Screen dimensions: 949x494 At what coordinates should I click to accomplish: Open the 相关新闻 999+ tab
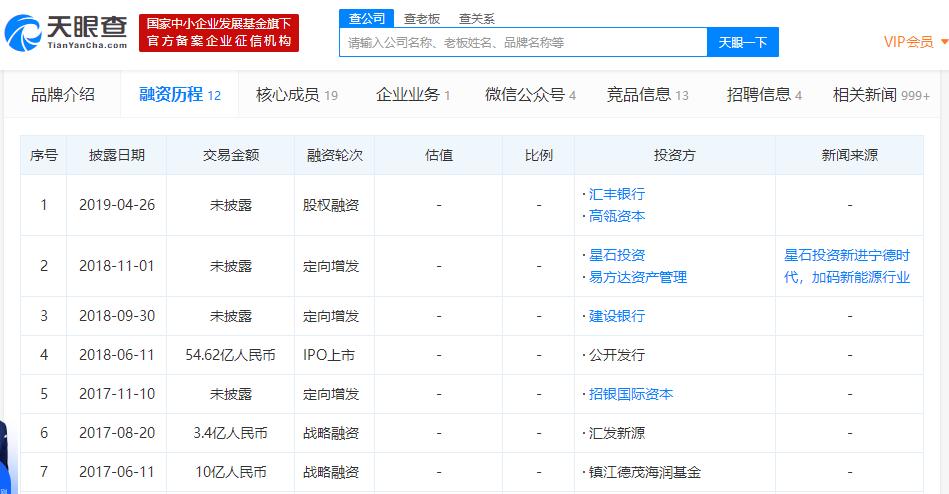pyautogui.click(x=881, y=94)
